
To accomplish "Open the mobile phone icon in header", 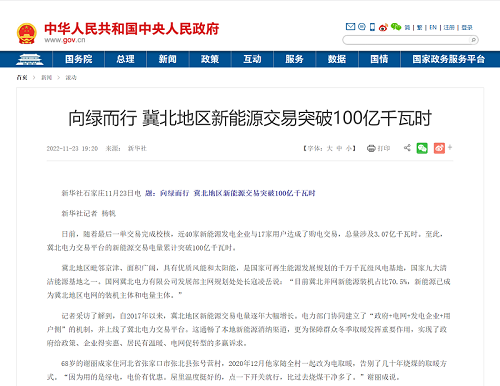I will tap(372, 27).
